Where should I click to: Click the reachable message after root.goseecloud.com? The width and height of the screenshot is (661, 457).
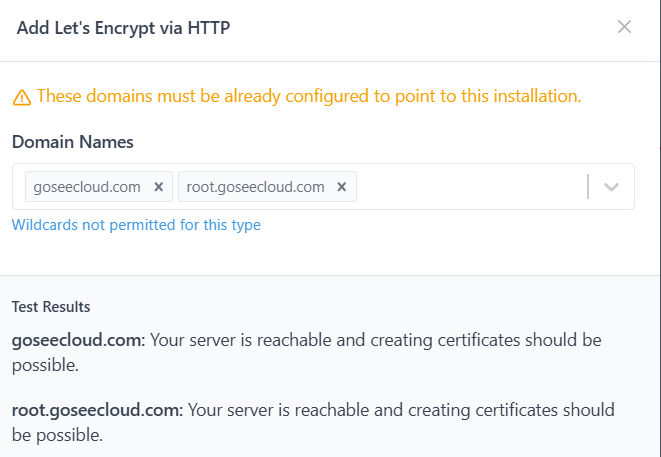point(400,411)
